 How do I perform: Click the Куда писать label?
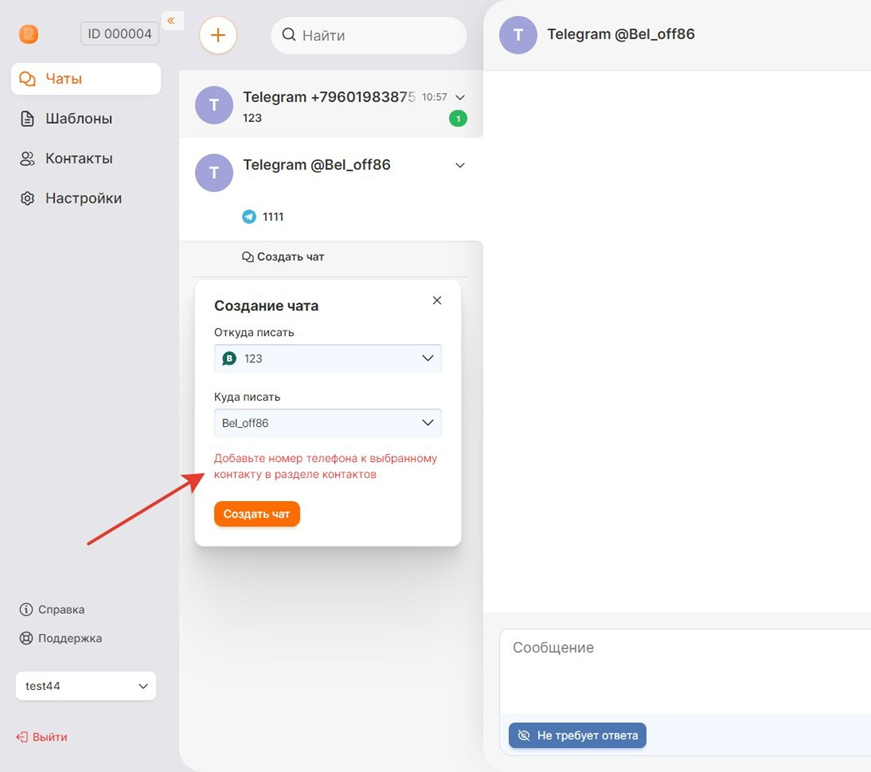coord(247,397)
